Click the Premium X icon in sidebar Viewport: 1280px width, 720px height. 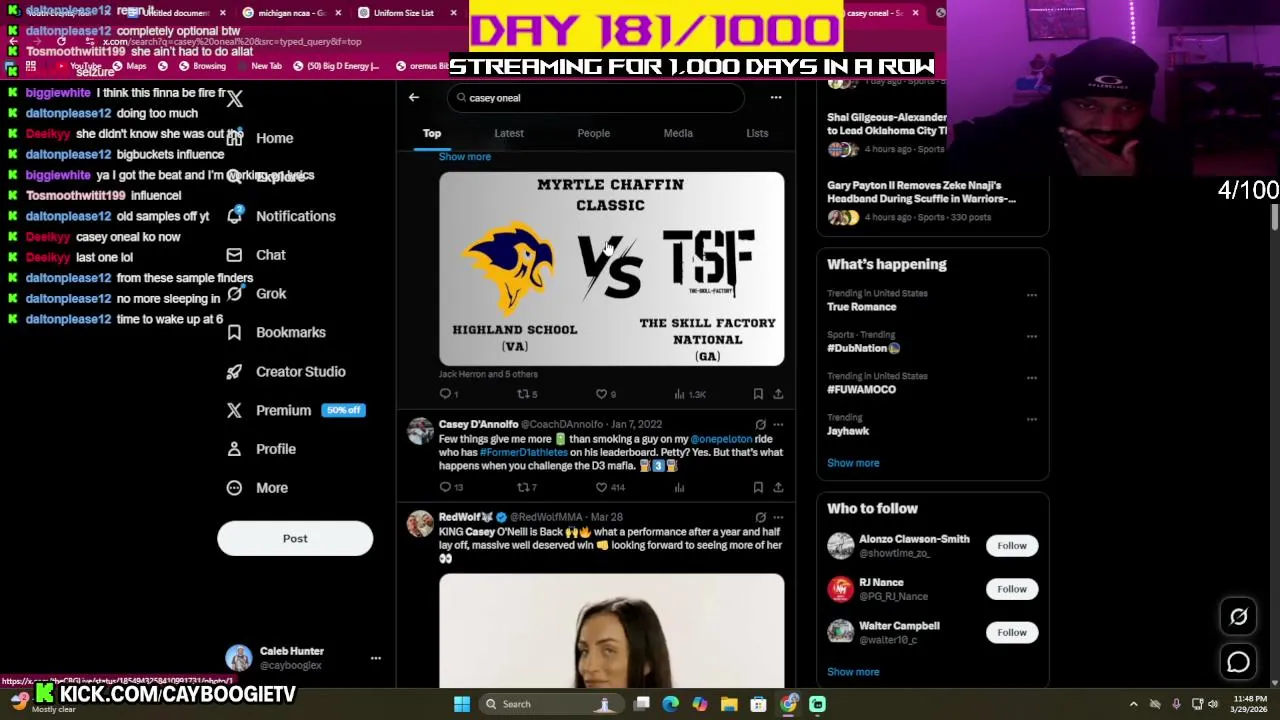234,410
